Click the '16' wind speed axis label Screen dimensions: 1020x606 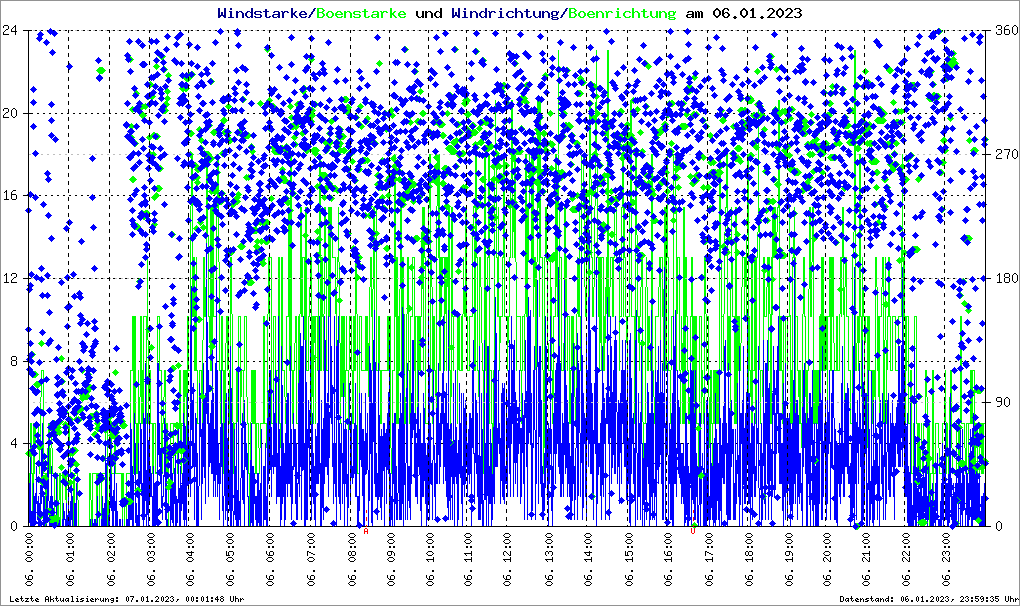pos(9,196)
